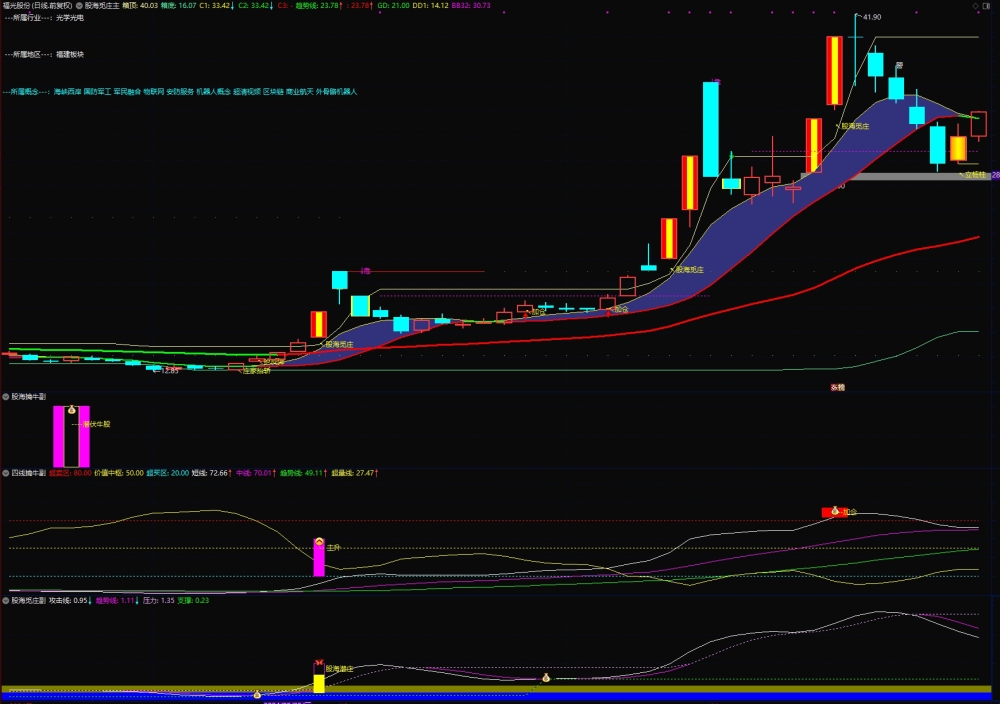Click the red 加仓 money bag marker

click(835, 511)
